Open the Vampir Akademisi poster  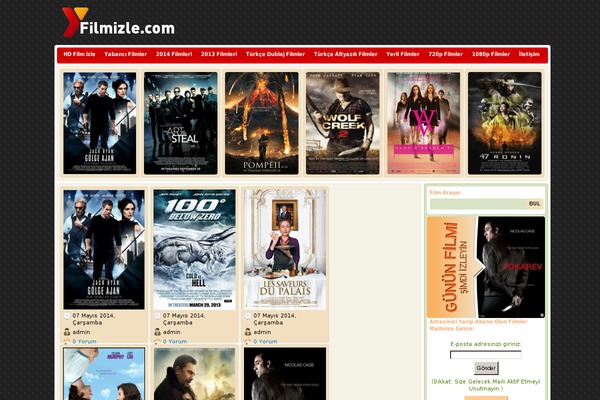pos(424,123)
